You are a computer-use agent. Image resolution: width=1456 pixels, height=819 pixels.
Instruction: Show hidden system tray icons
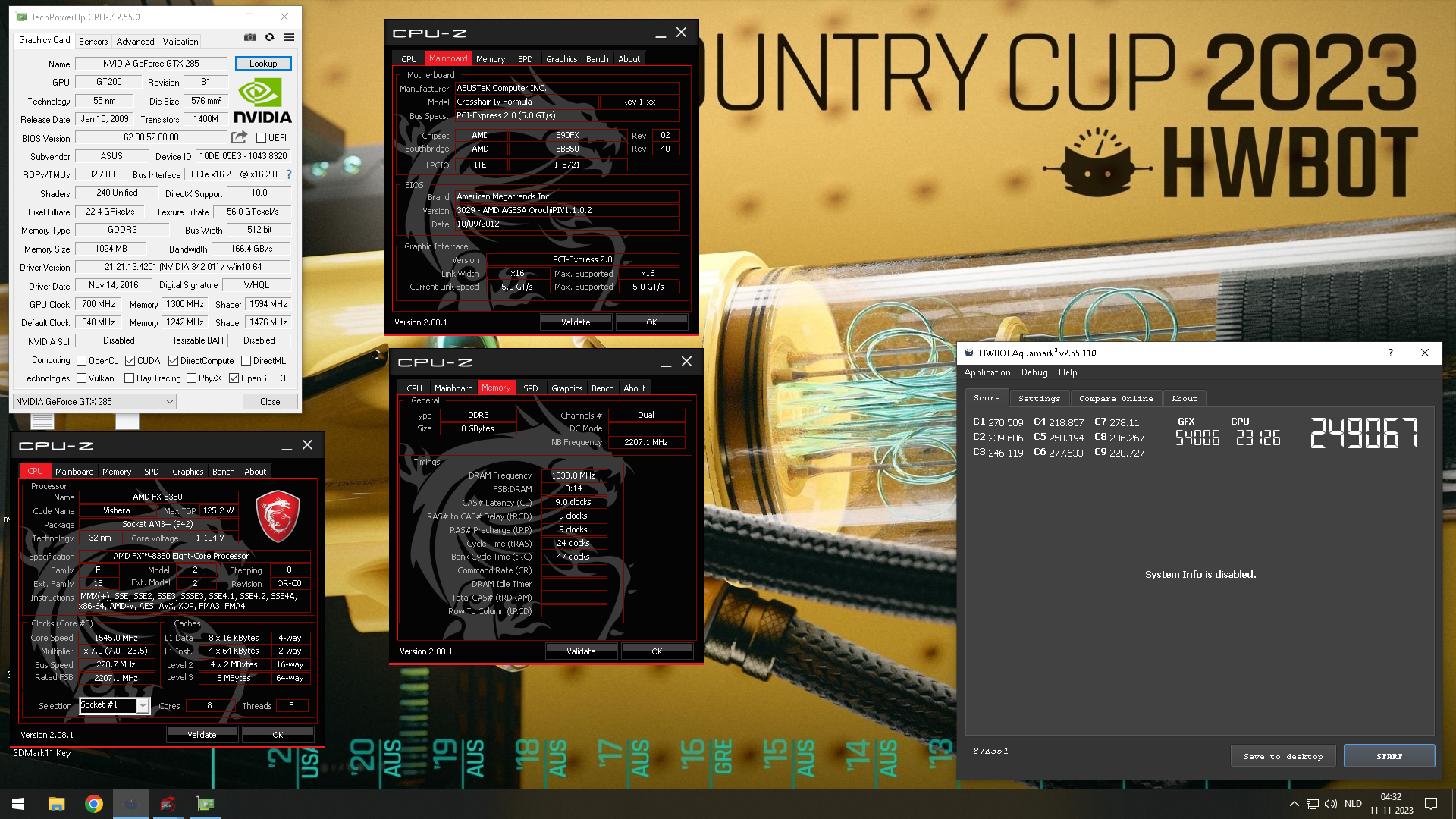(1294, 804)
